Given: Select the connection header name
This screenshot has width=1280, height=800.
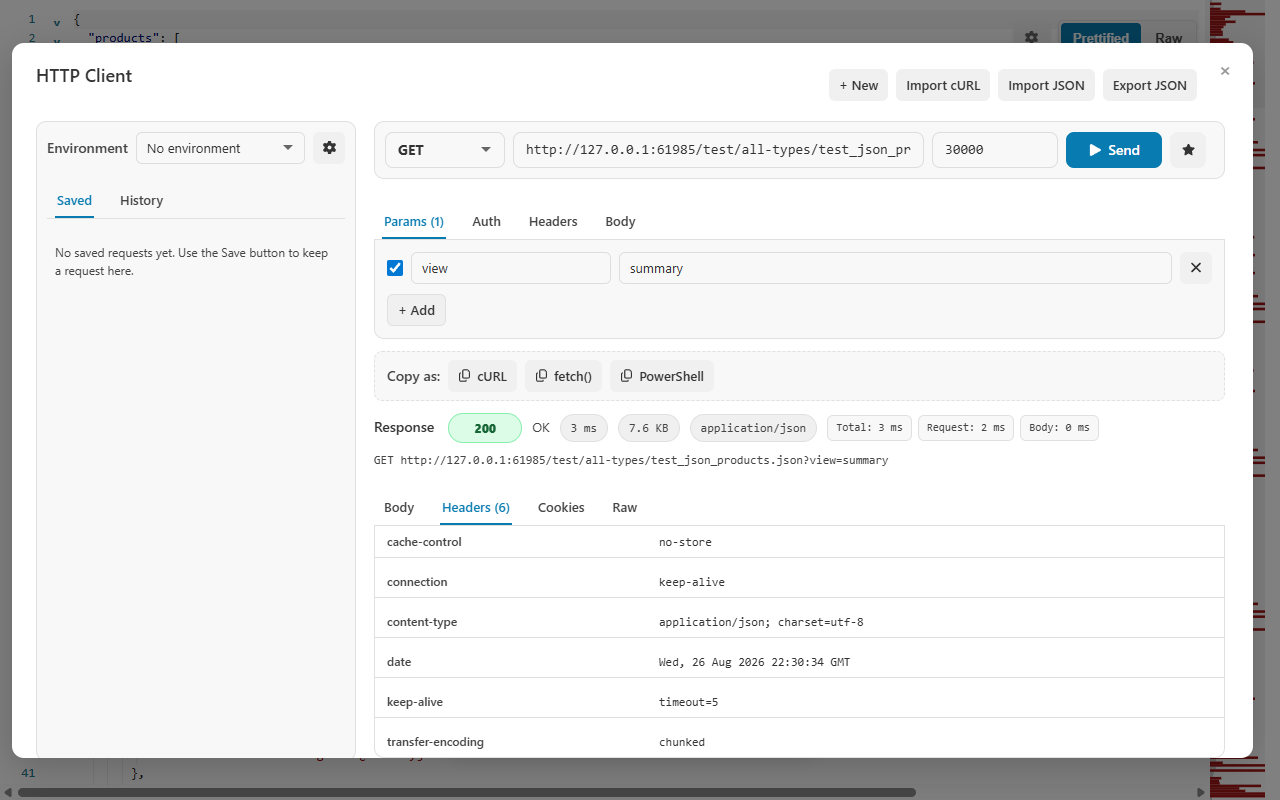Looking at the screenshot, I should (417, 582).
